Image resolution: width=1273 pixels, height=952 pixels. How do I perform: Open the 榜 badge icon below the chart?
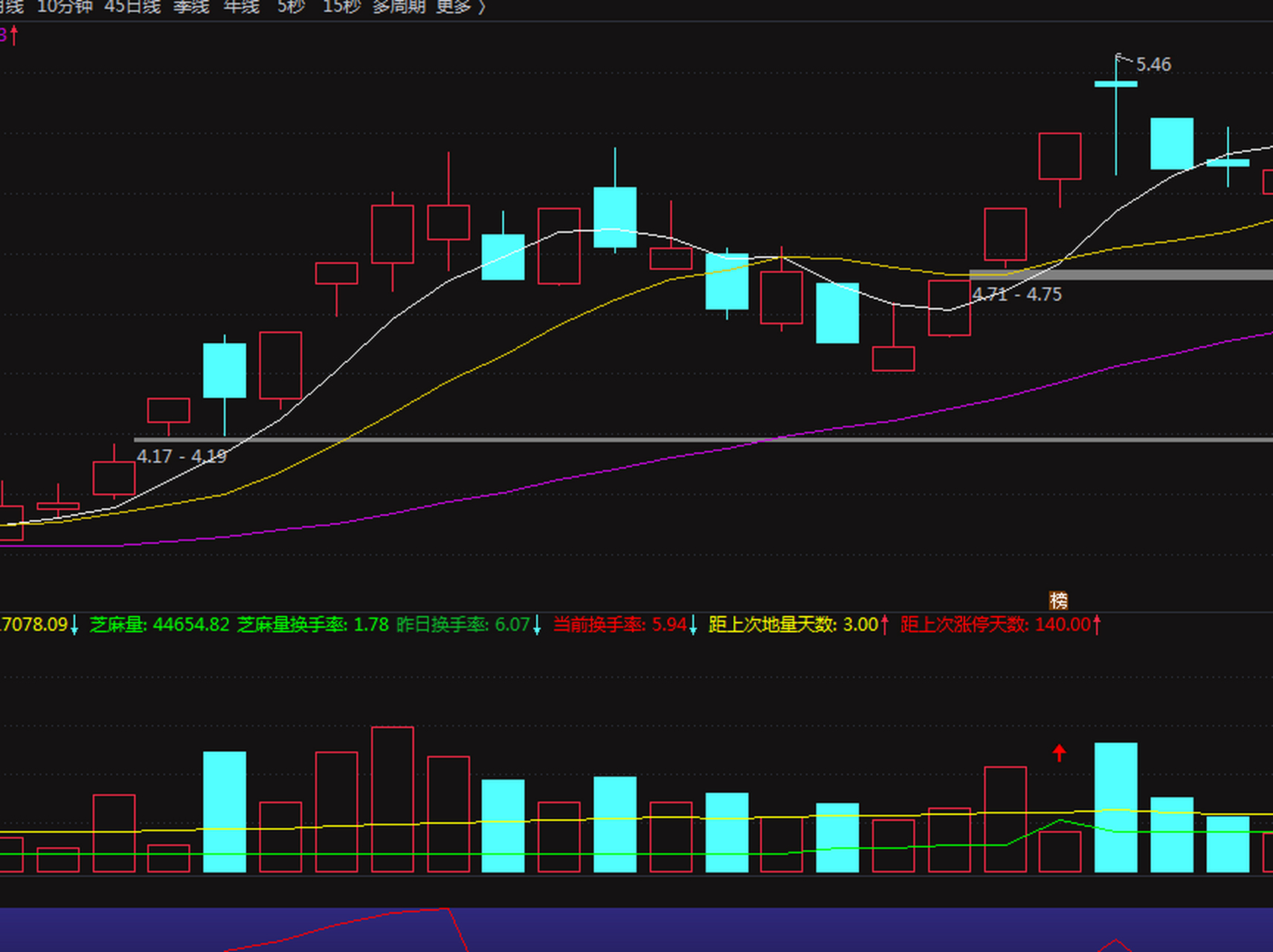tap(1058, 600)
